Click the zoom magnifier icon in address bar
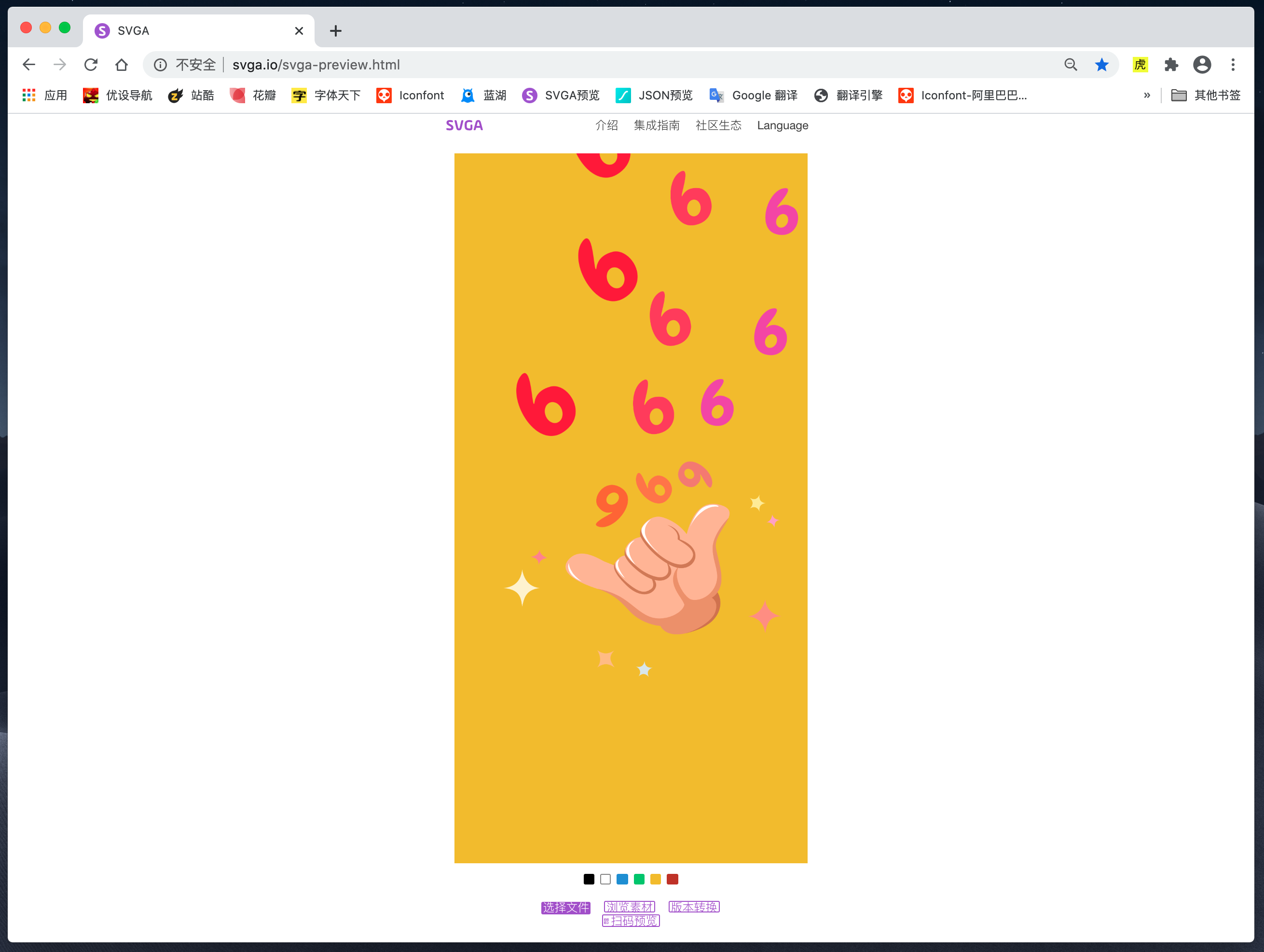This screenshot has width=1264, height=952. [x=1070, y=65]
